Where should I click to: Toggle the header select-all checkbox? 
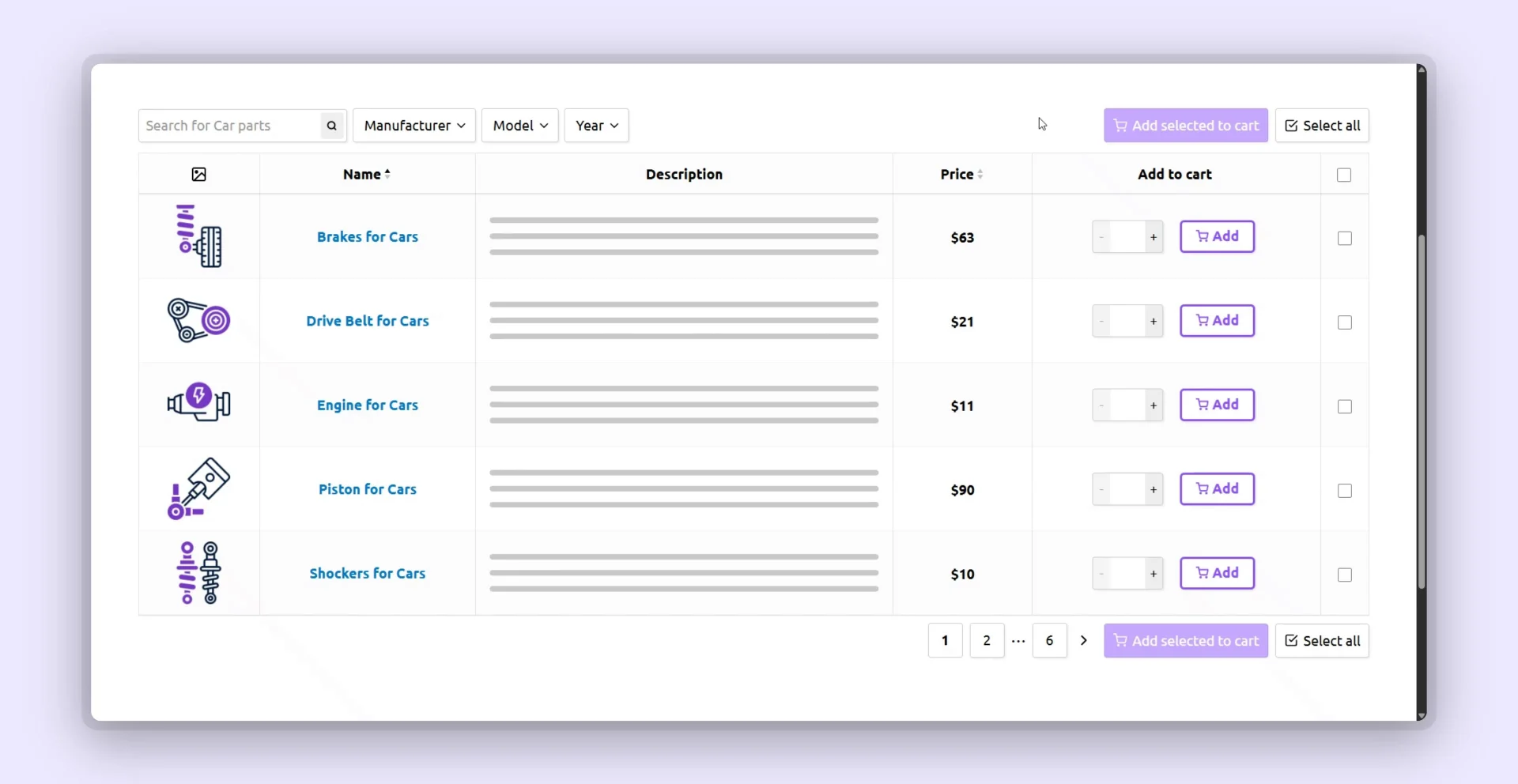tap(1344, 175)
